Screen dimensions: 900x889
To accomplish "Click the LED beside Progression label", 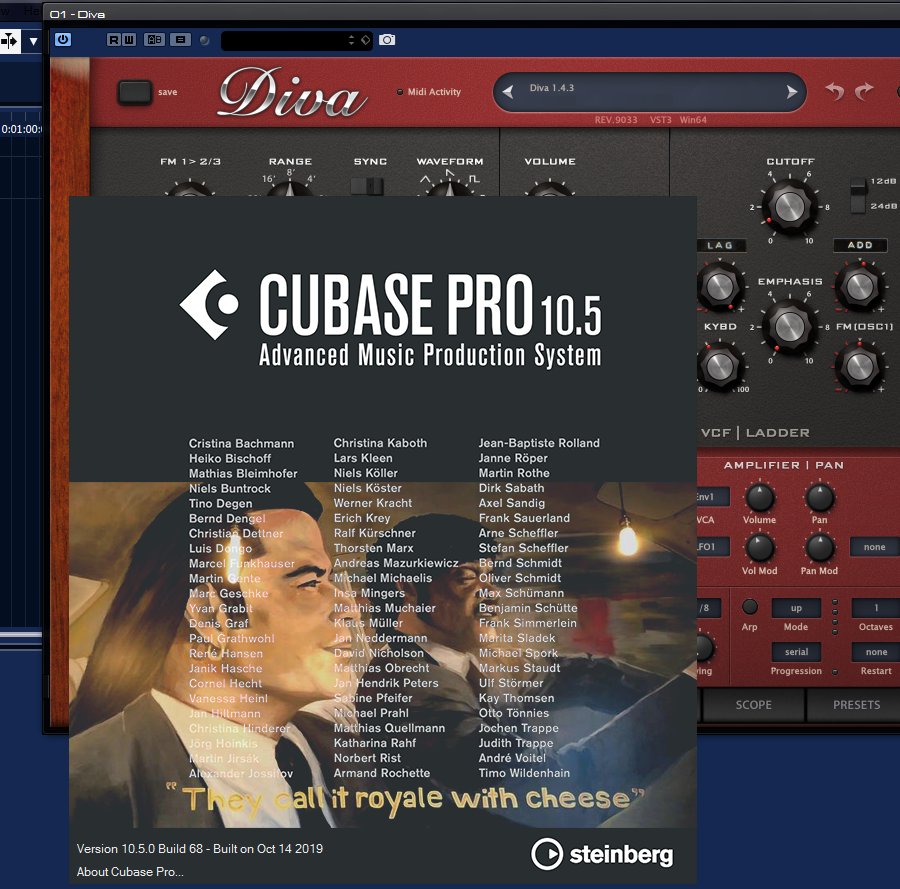I will pyautogui.click(x=835, y=671).
